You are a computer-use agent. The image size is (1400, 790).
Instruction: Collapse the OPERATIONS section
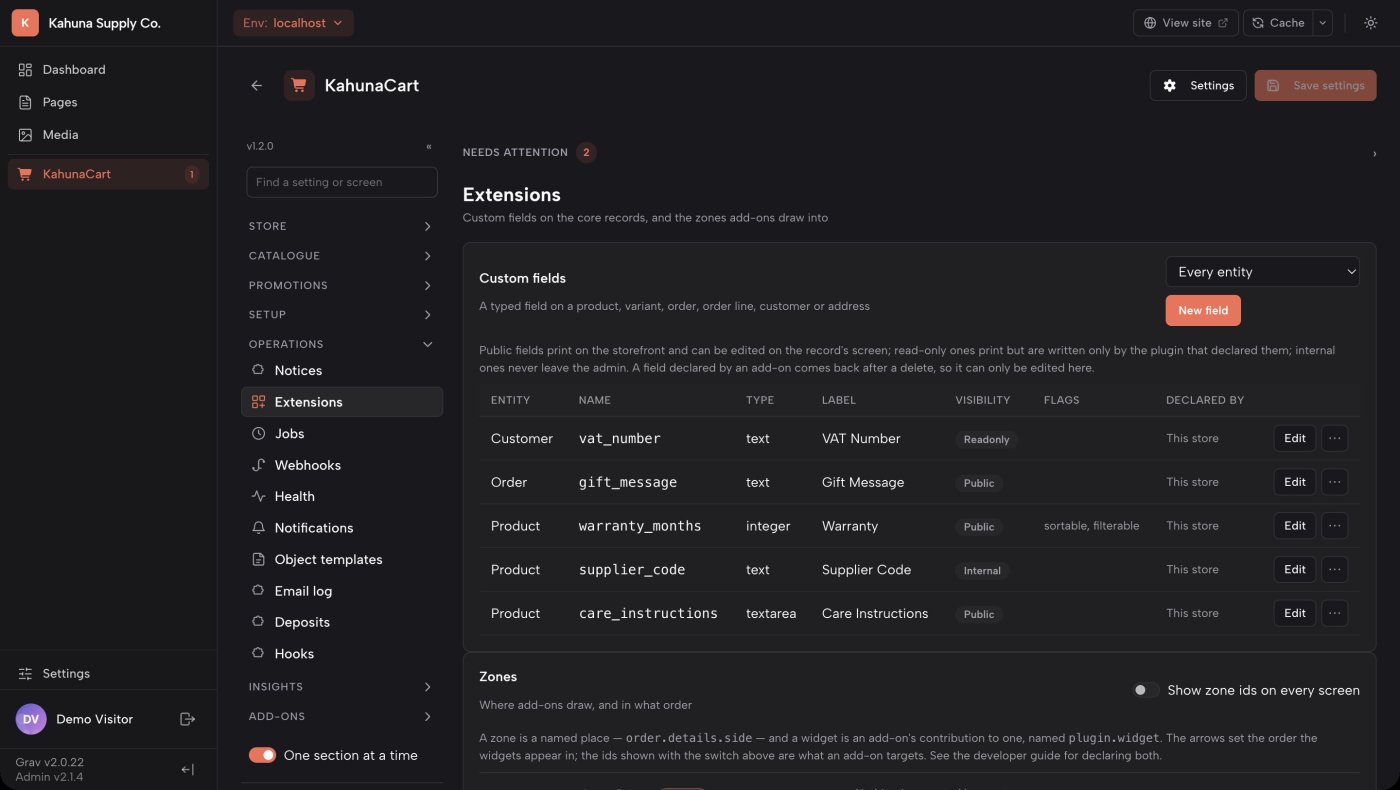click(341, 344)
